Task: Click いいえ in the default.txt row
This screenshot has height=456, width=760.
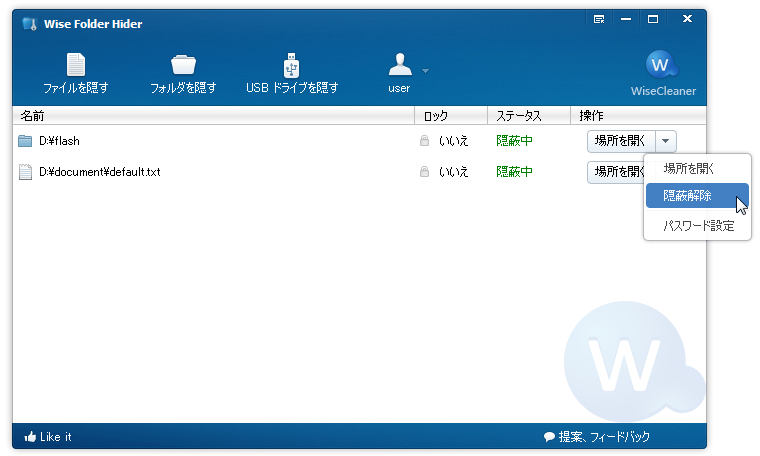Action: click(453, 172)
